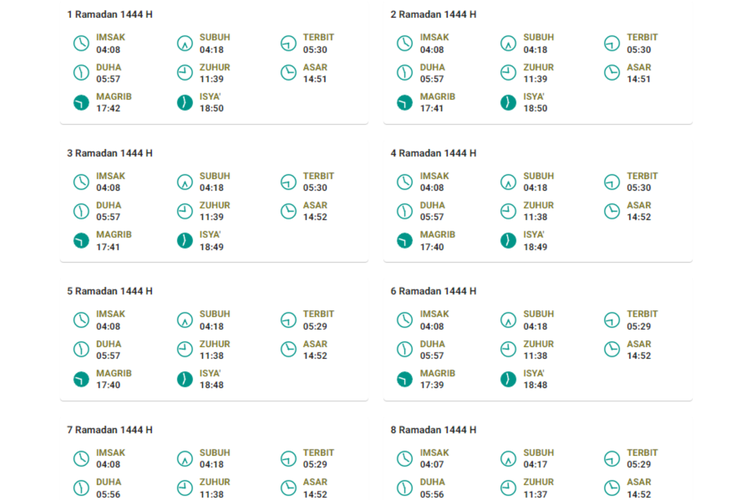This screenshot has height=500, width=750.
Task: Click the Asar time 14:52 for 5 Ramadan
Action: point(315,356)
